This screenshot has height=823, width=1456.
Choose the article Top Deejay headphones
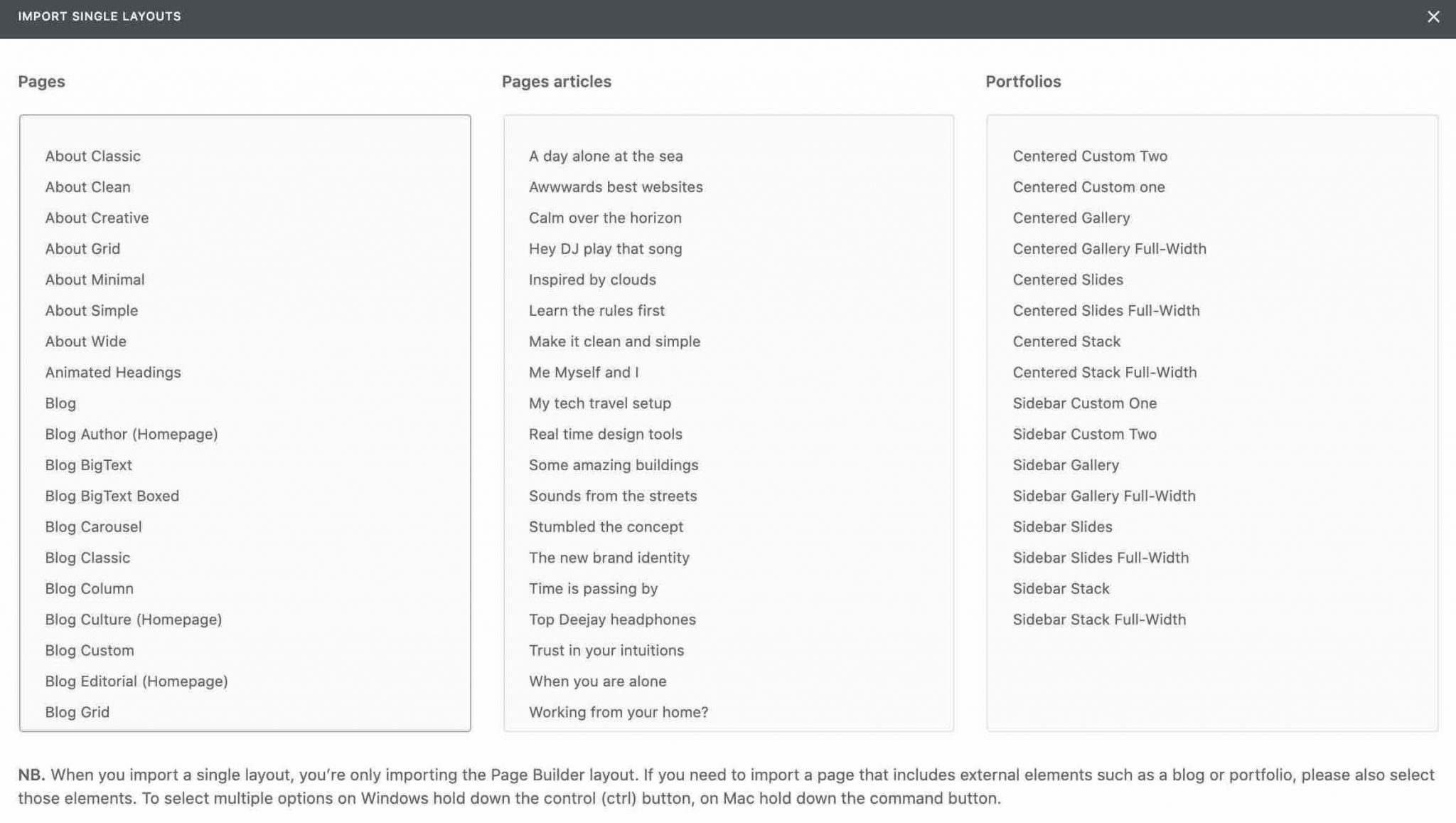pos(612,619)
